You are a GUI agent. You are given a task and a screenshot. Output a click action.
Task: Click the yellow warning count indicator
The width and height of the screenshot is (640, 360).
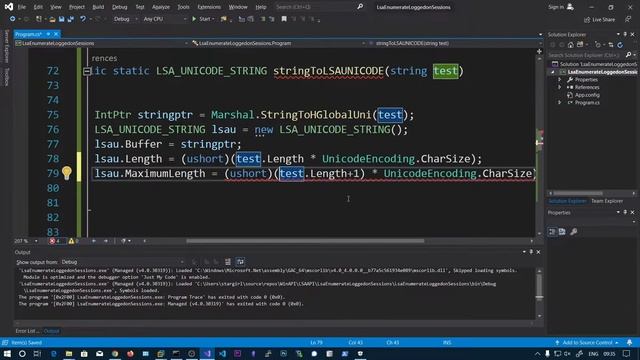pos(73,241)
